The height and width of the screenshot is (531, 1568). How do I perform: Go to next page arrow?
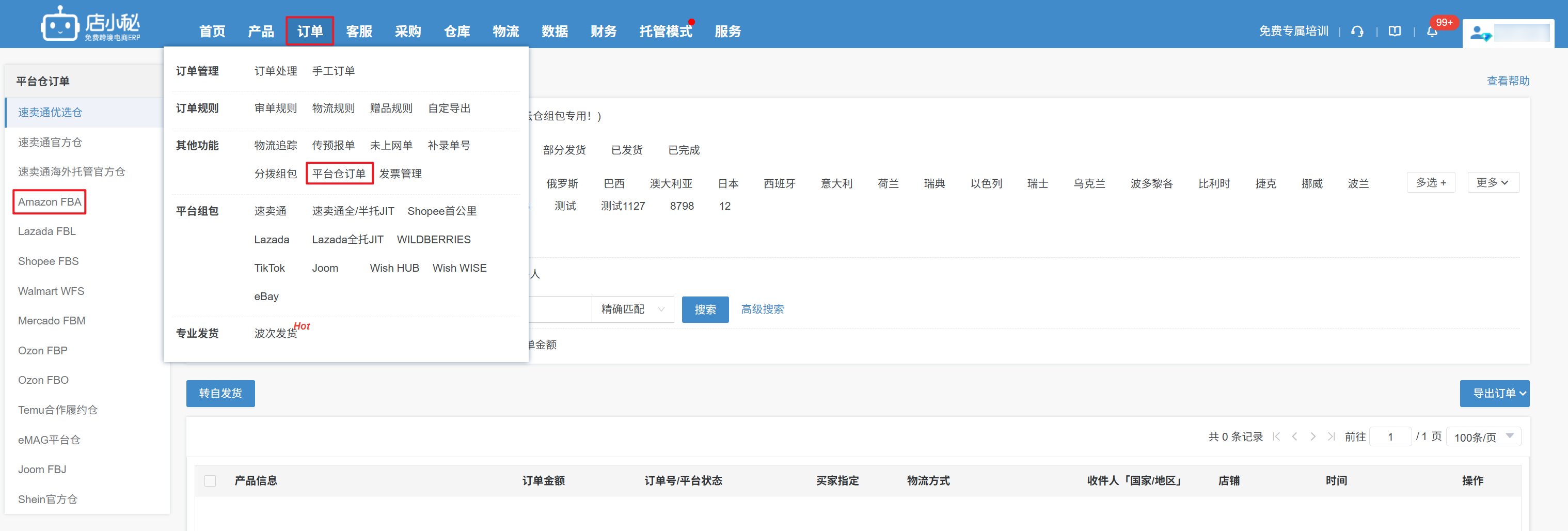[x=1313, y=436]
